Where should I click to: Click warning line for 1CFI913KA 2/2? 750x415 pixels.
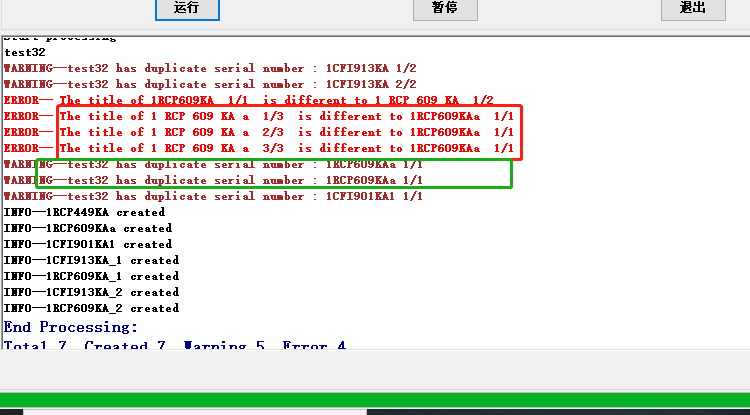[210, 84]
